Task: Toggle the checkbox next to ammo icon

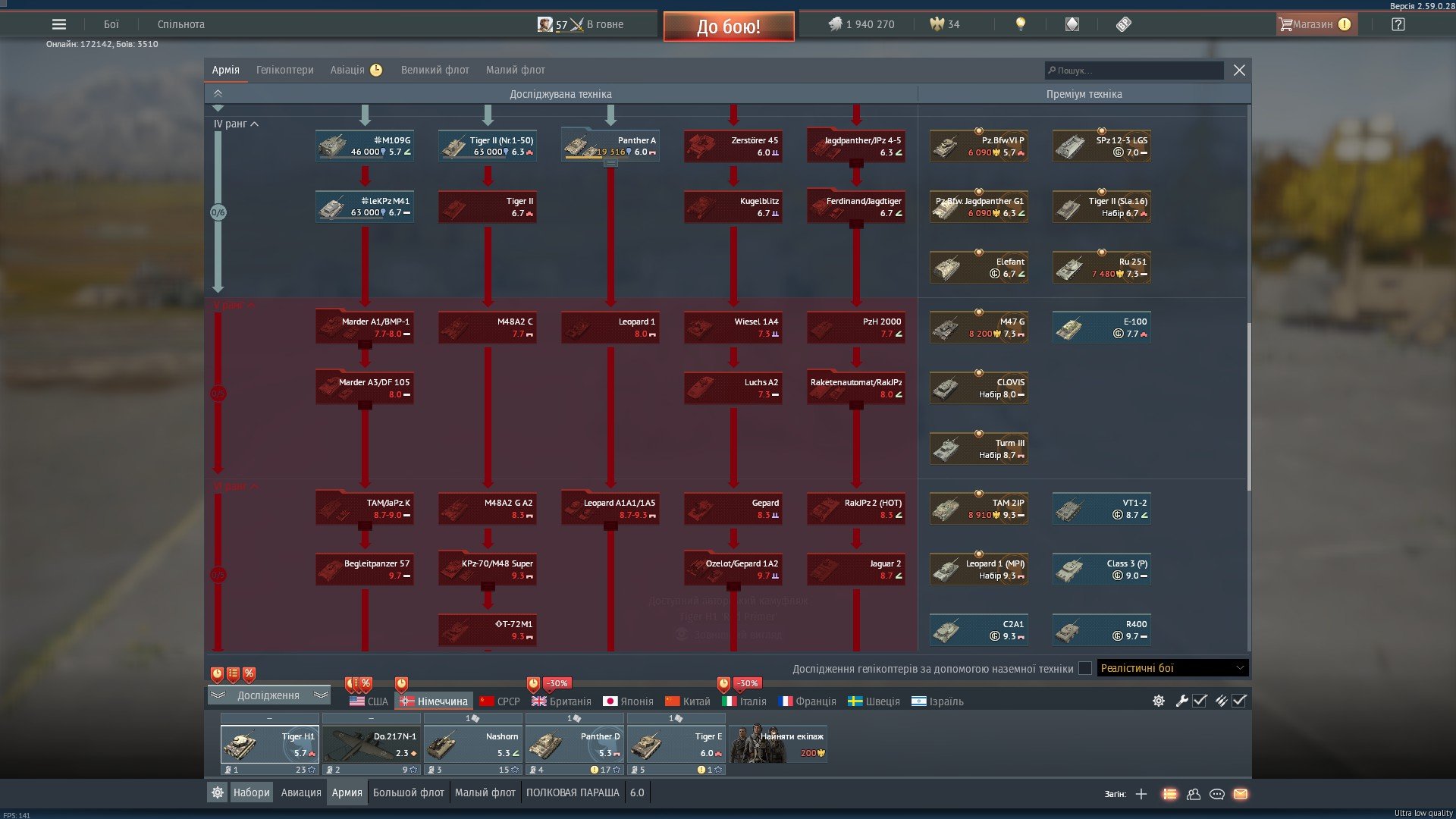Action: [1239, 701]
